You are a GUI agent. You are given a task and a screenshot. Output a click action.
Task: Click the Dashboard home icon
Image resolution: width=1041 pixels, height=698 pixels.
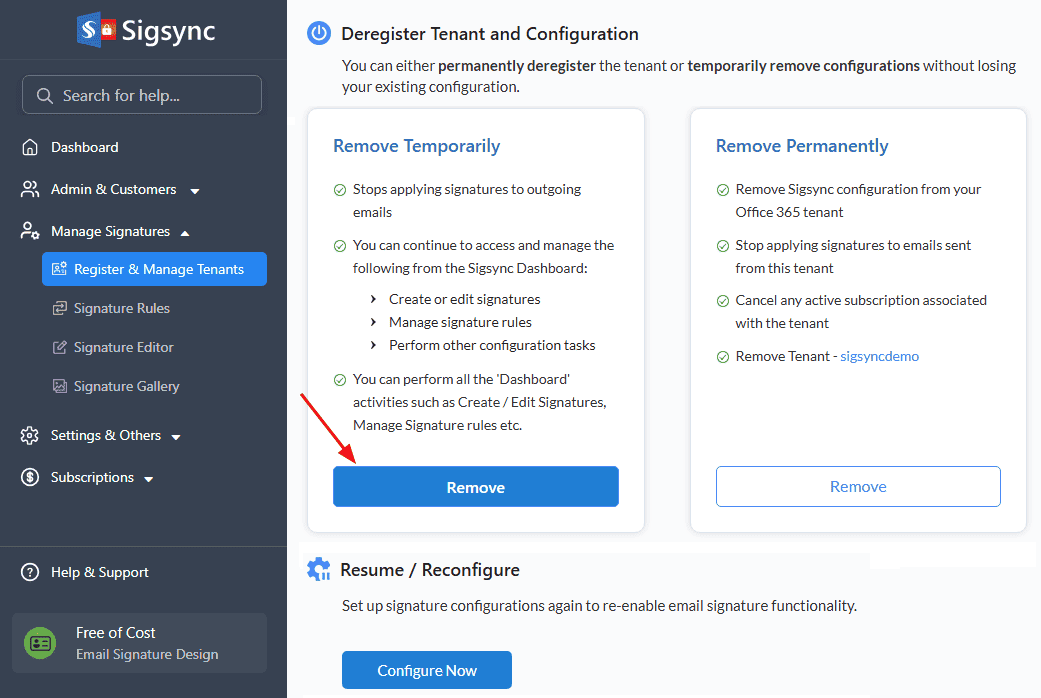coord(31,147)
